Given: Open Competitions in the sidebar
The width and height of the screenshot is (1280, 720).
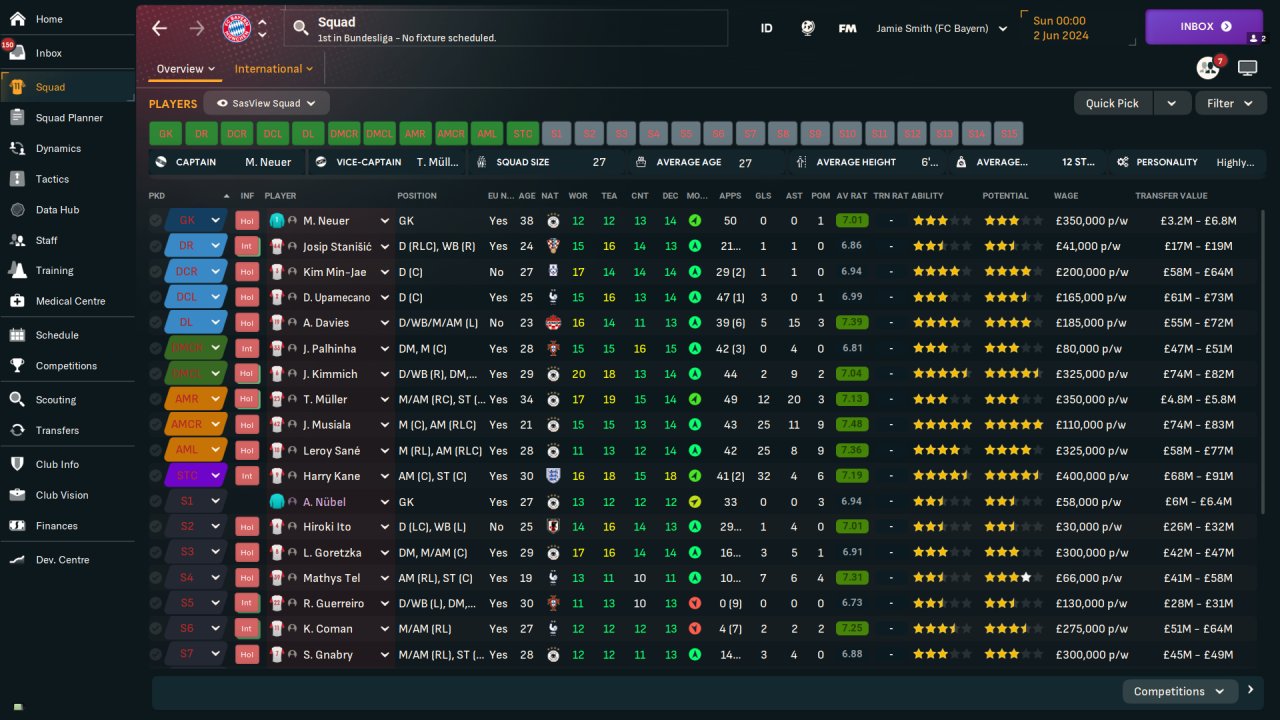Looking at the screenshot, I should [x=67, y=366].
